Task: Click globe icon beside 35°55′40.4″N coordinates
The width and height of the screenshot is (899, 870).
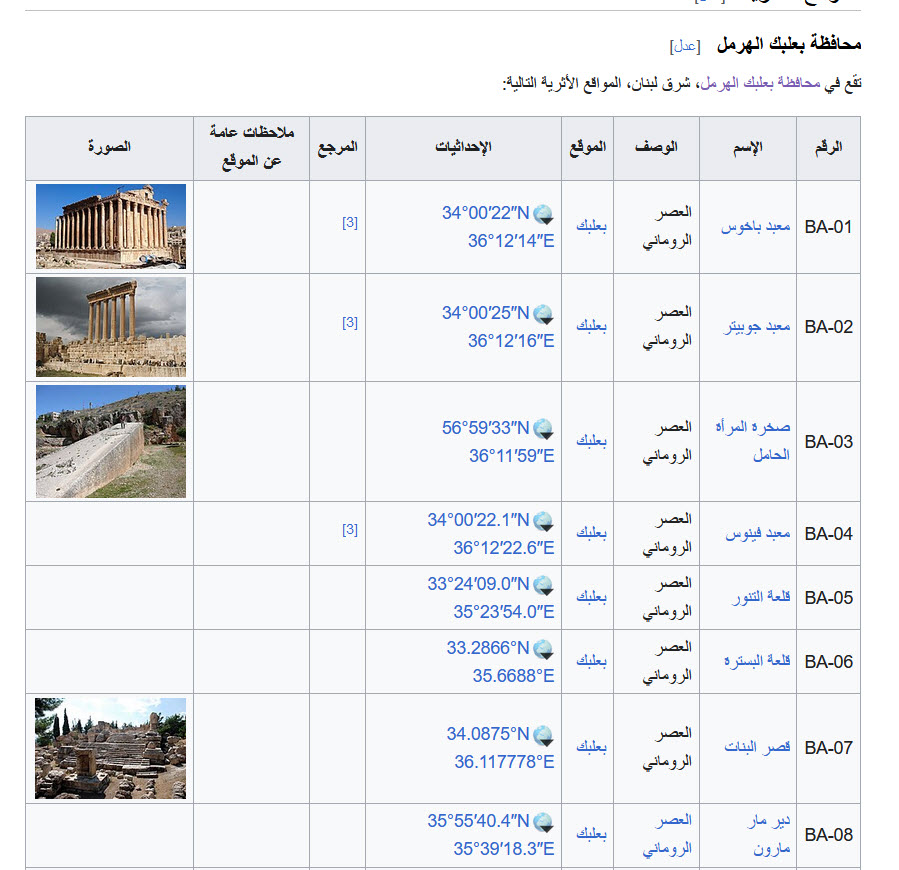Action: point(543,822)
